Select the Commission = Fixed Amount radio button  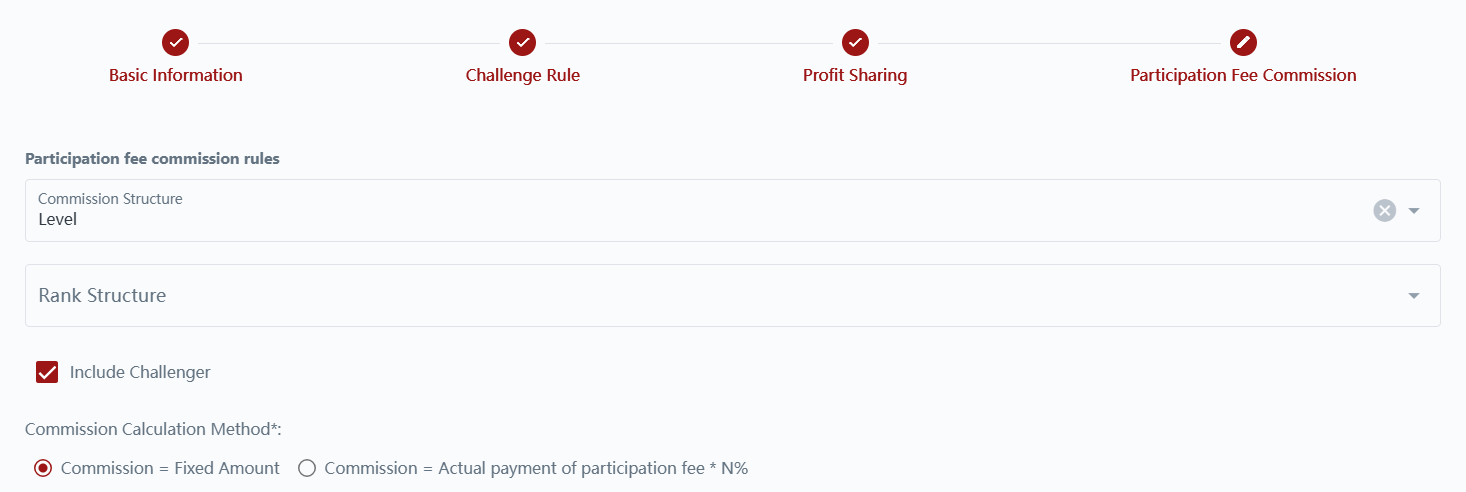(43, 468)
